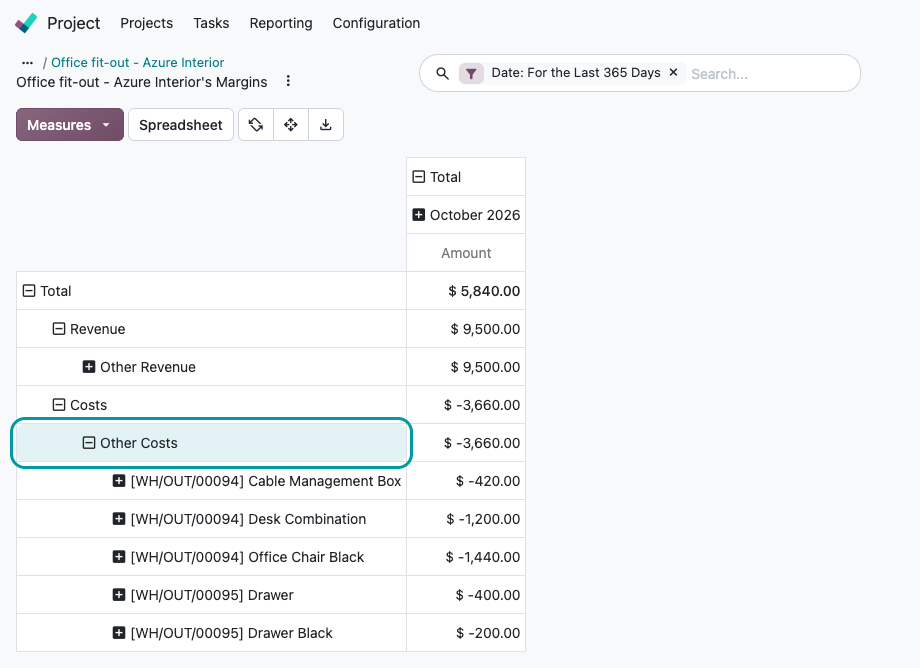Image resolution: width=920 pixels, height=668 pixels.
Task: Click the expand all arrows icon
Action: (291, 124)
